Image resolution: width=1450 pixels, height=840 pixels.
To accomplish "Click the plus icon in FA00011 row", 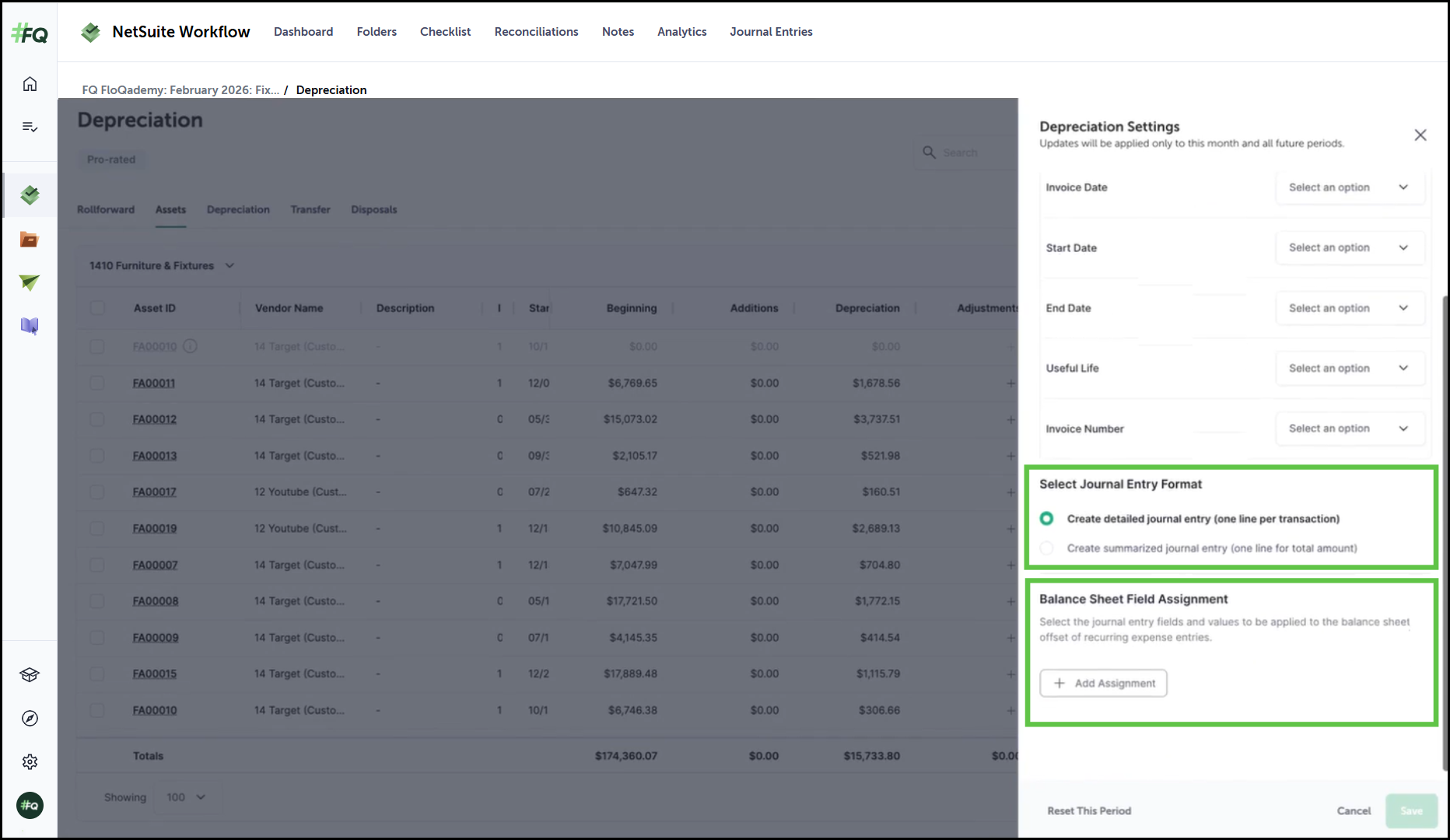I will tap(1010, 383).
